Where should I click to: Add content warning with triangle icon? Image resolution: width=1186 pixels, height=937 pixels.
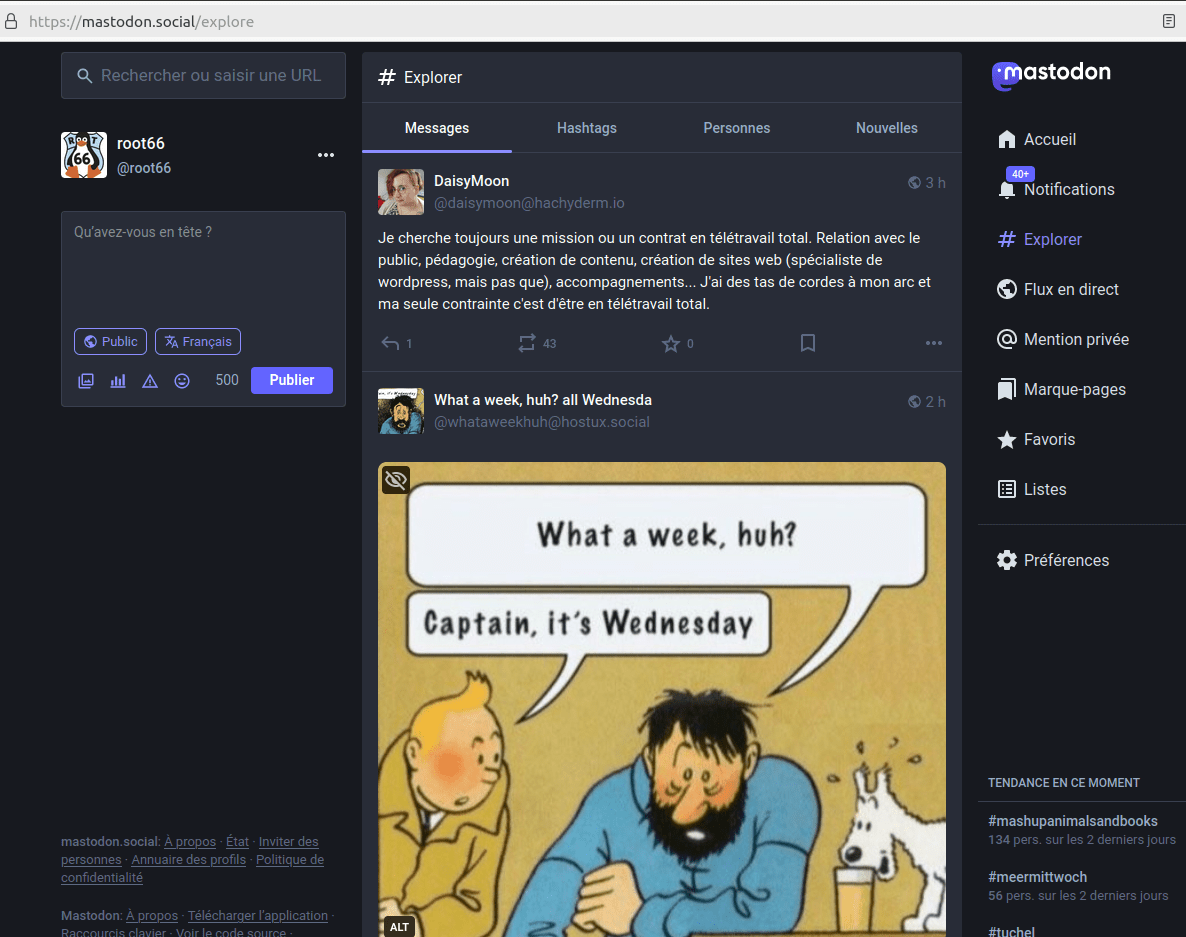pyautogui.click(x=150, y=381)
